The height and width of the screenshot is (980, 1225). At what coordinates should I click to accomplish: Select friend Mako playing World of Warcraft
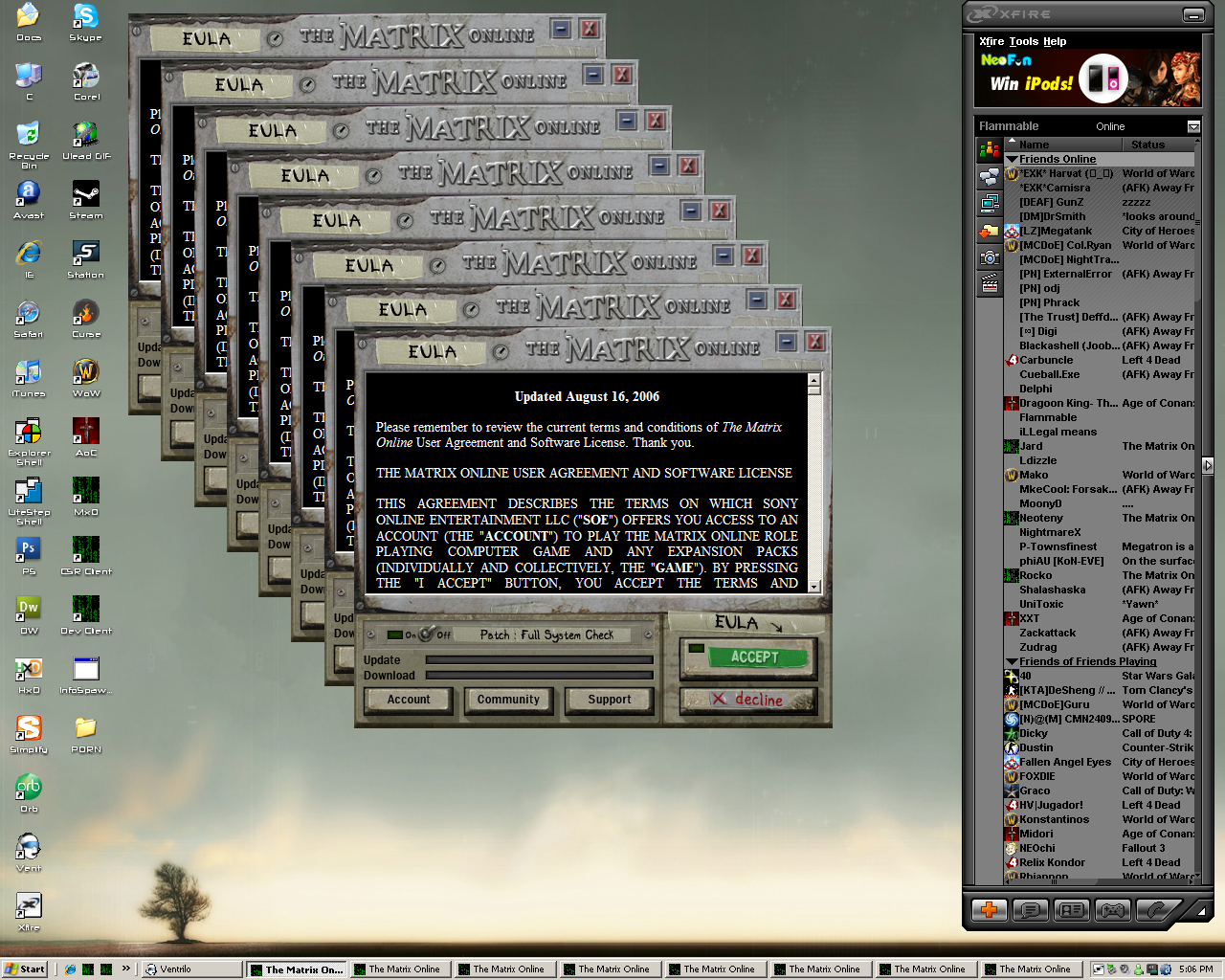click(x=1100, y=475)
